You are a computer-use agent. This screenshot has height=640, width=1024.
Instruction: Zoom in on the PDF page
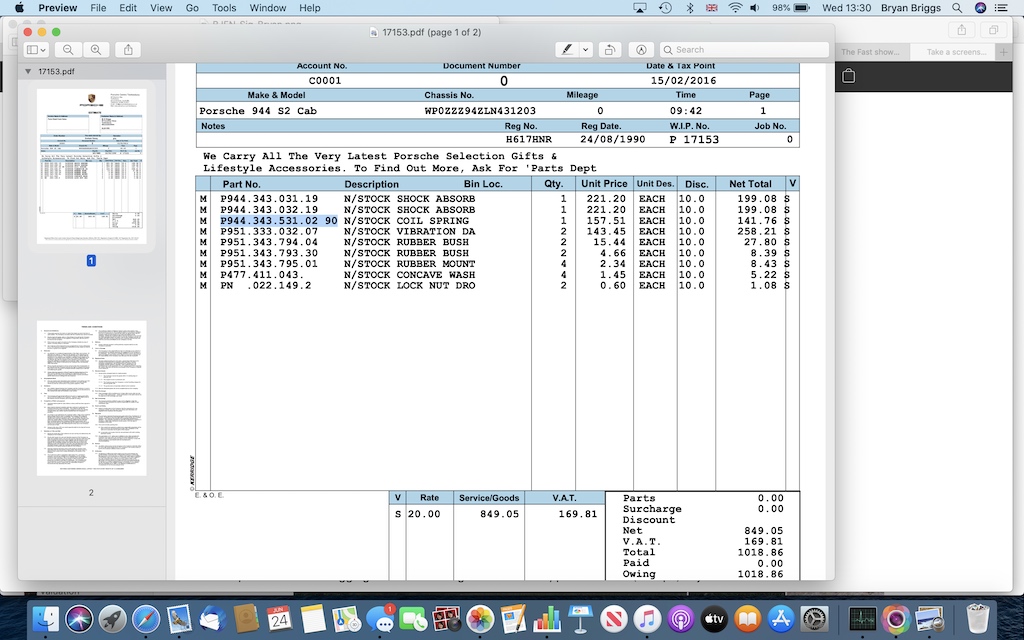(96, 50)
